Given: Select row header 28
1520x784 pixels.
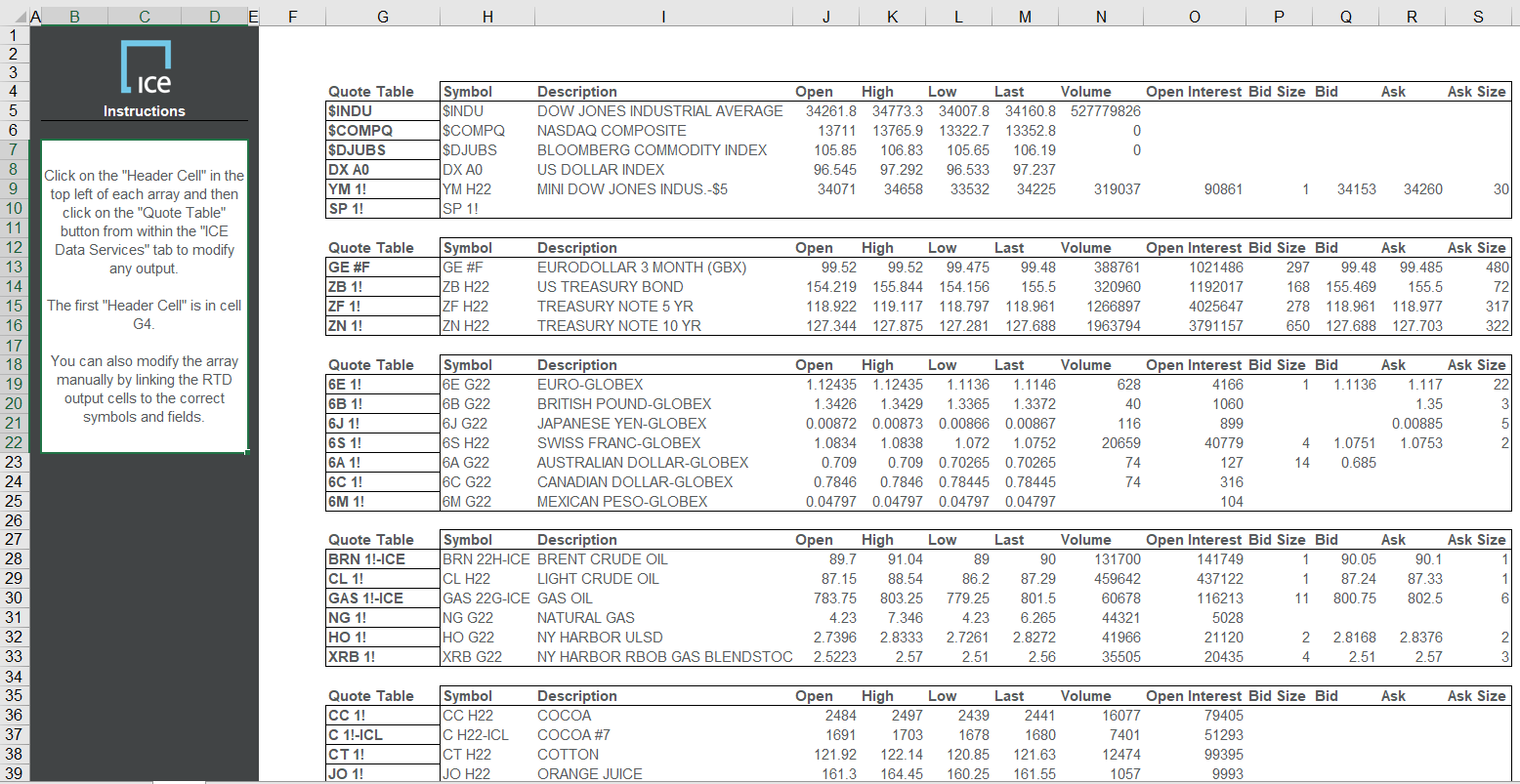Looking at the screenshot, I should click(14, 558).
